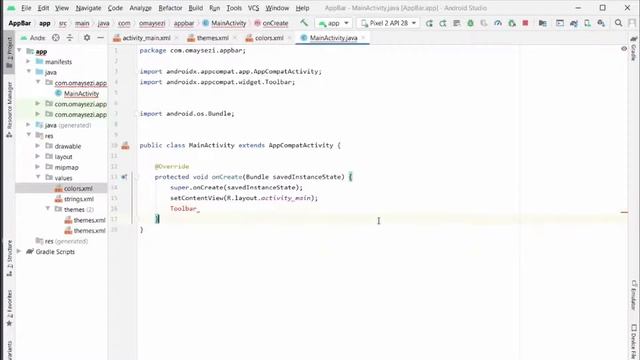Viewport: 640px width, 360px height.
Task: Click the Collapse All icon in Project panel
Action: [x=70, y=38]
